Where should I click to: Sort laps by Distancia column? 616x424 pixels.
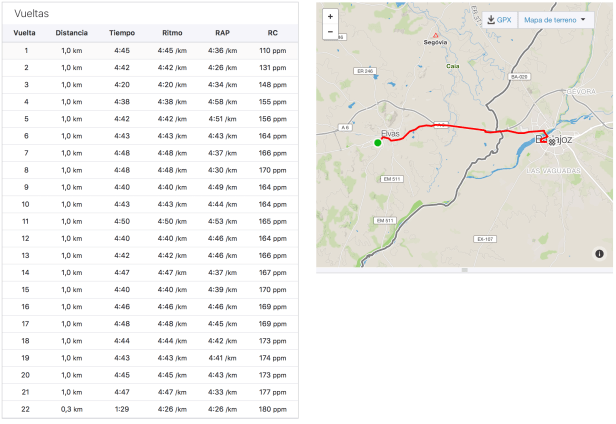tap(72, 33)
